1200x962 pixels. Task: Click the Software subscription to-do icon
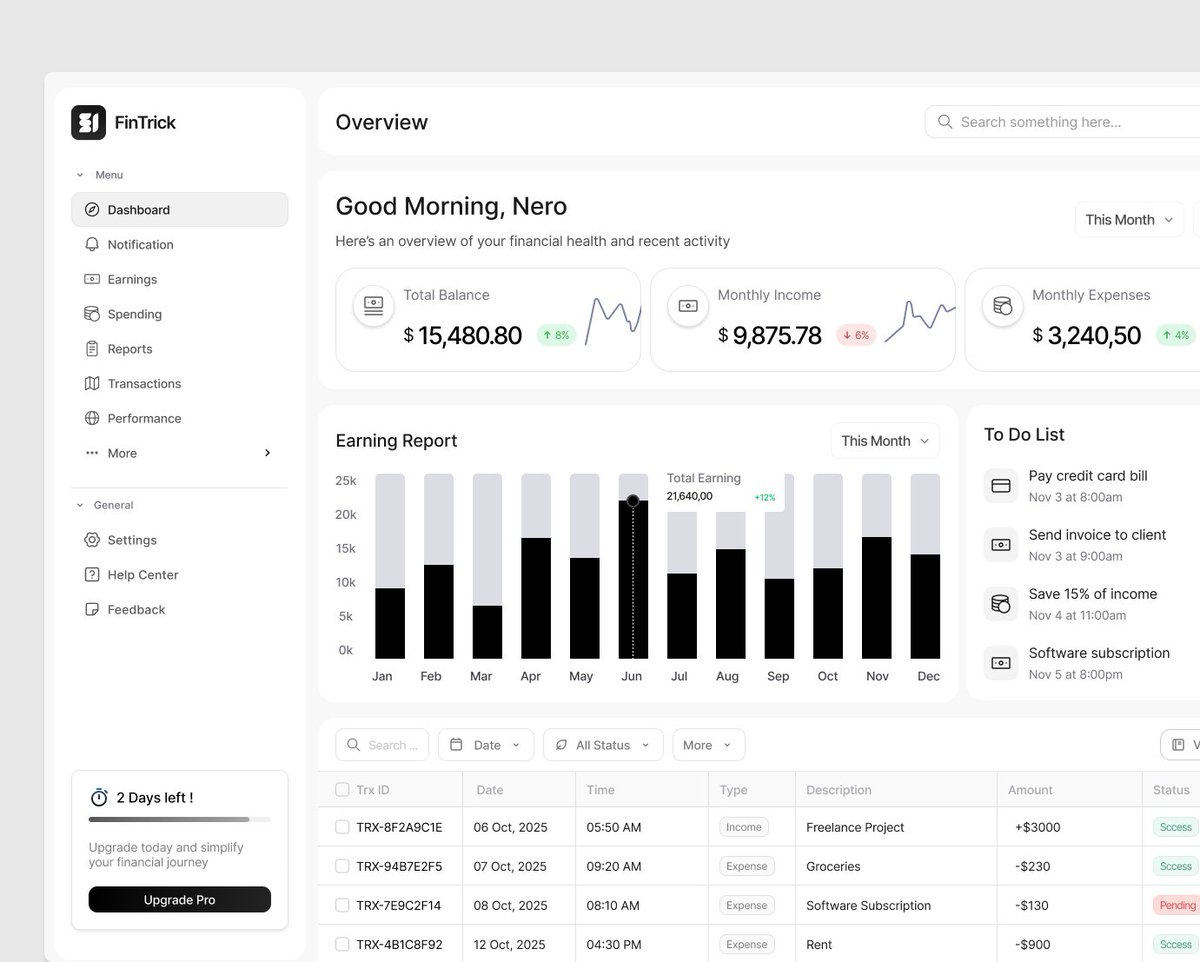pyautogui.click(x=1001, y=663)
